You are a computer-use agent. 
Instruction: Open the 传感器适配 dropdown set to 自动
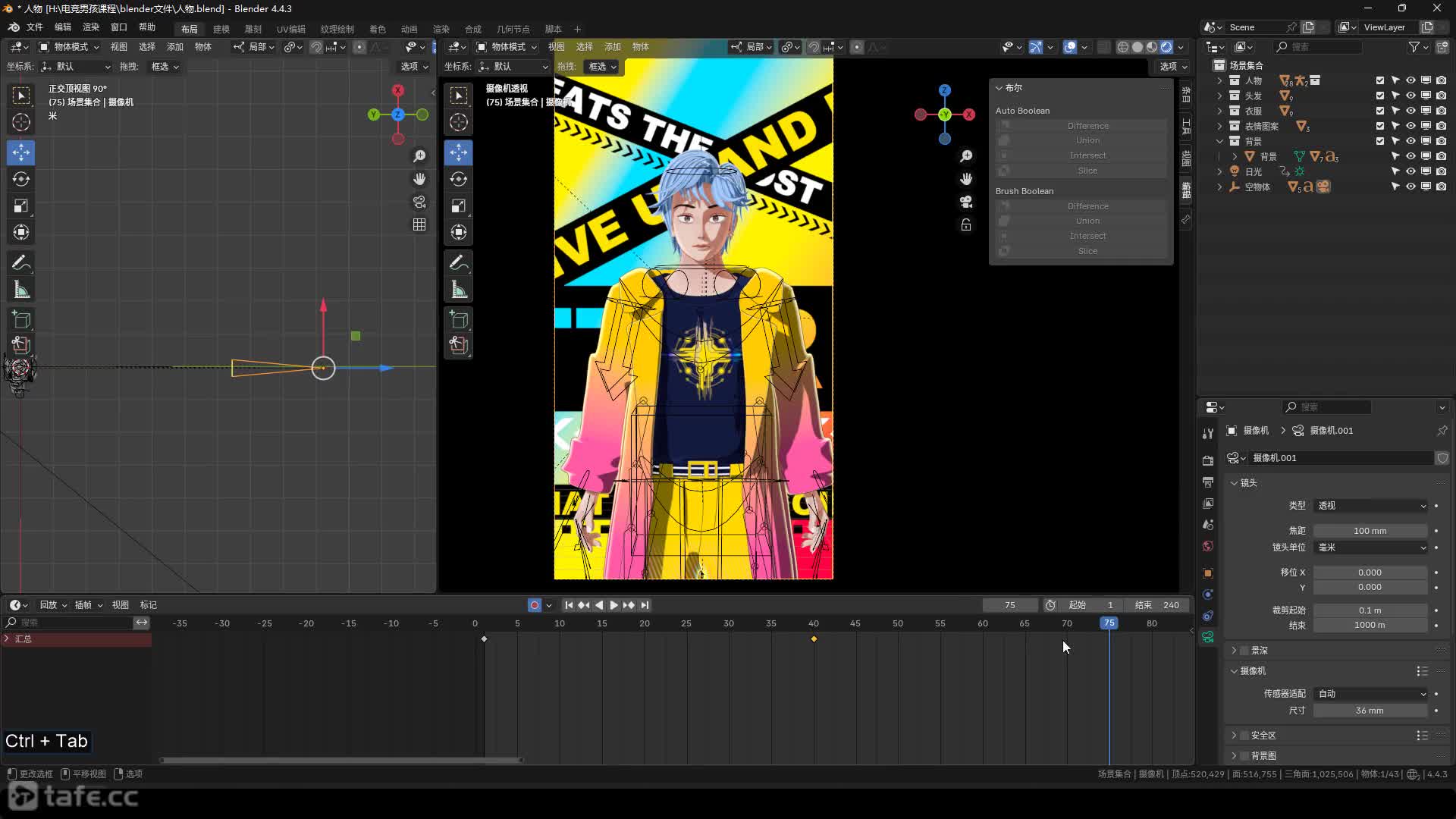coord(1370,694)
